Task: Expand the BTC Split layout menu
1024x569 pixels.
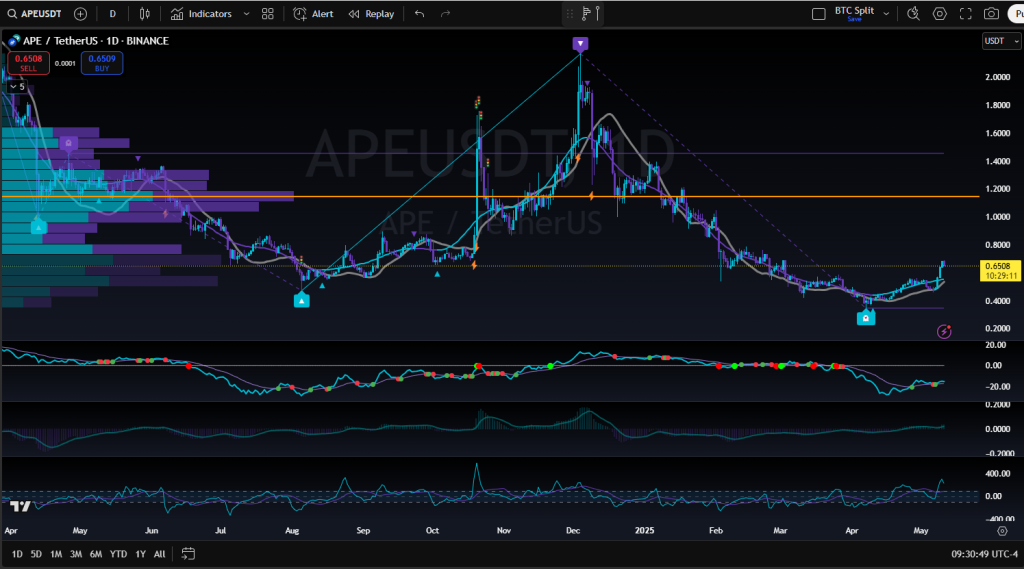Action: tap(886, 13)
